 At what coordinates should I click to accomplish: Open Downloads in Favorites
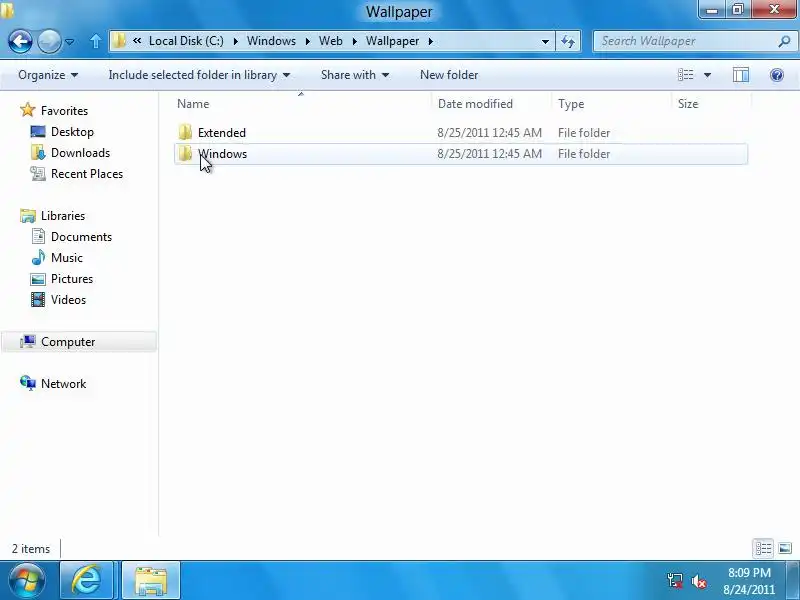80,153
